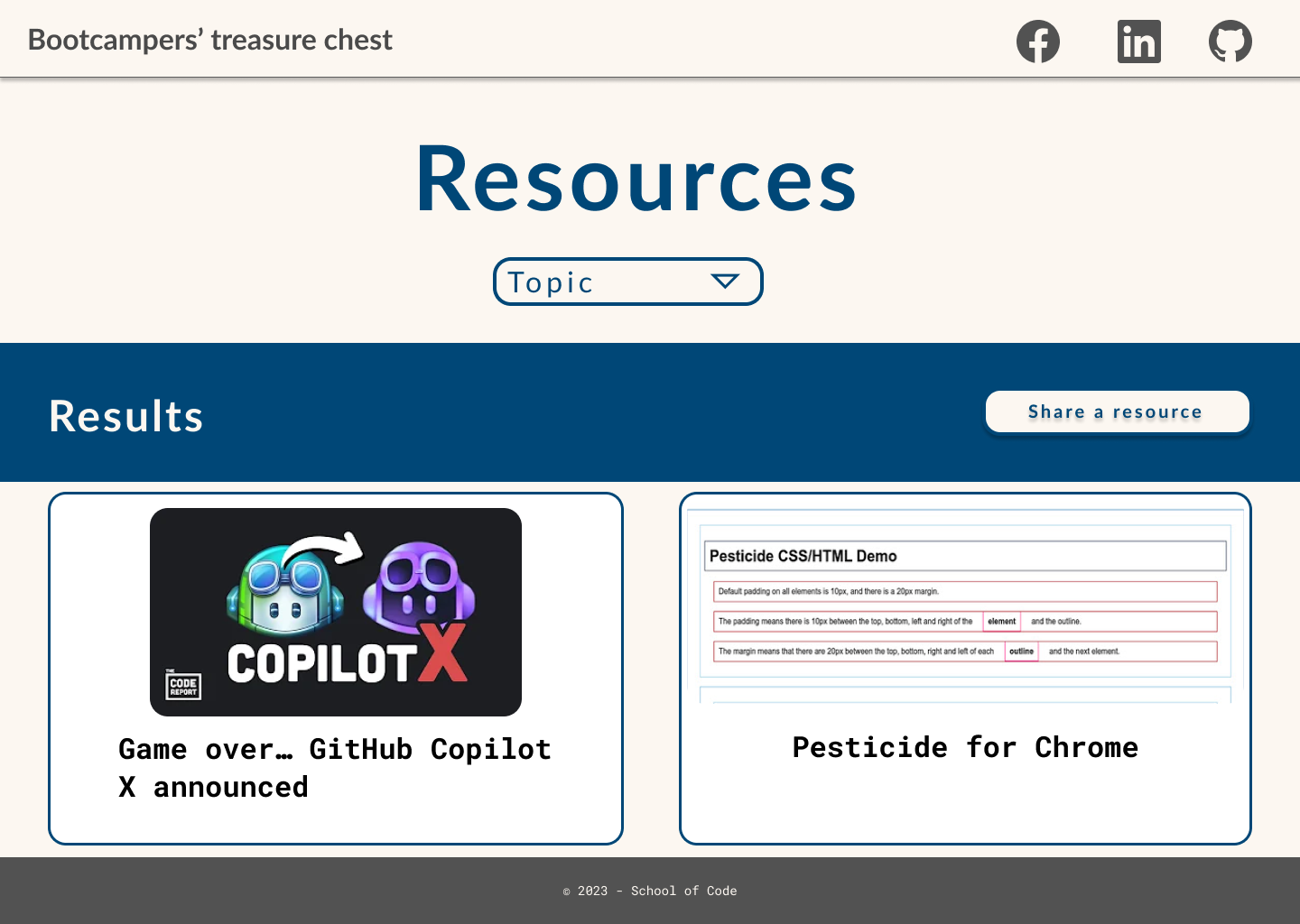Click the Topic dropdown arrow
Screen dimensions: 1300x924
[725, 282]
